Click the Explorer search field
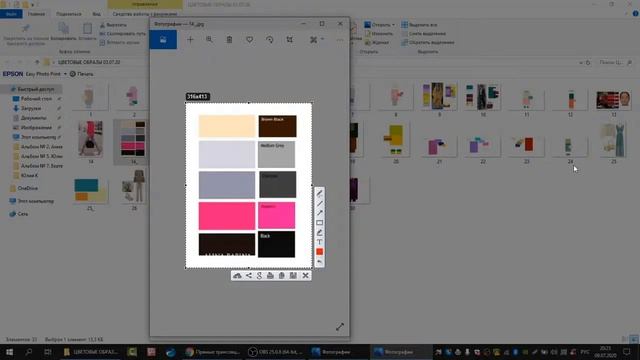Viewport: 640px width, 360px height. coord(615,62)
